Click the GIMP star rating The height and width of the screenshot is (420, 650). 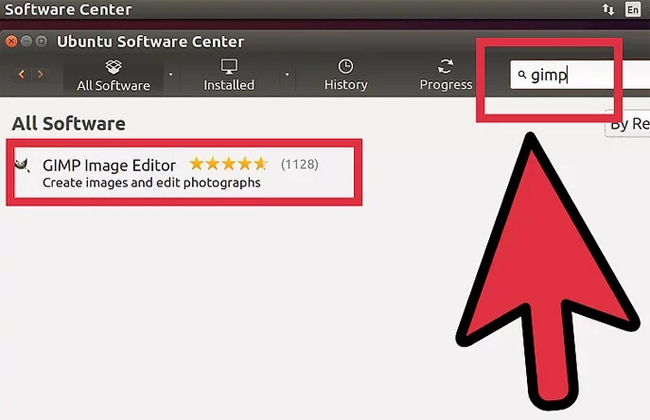(229, 164)
